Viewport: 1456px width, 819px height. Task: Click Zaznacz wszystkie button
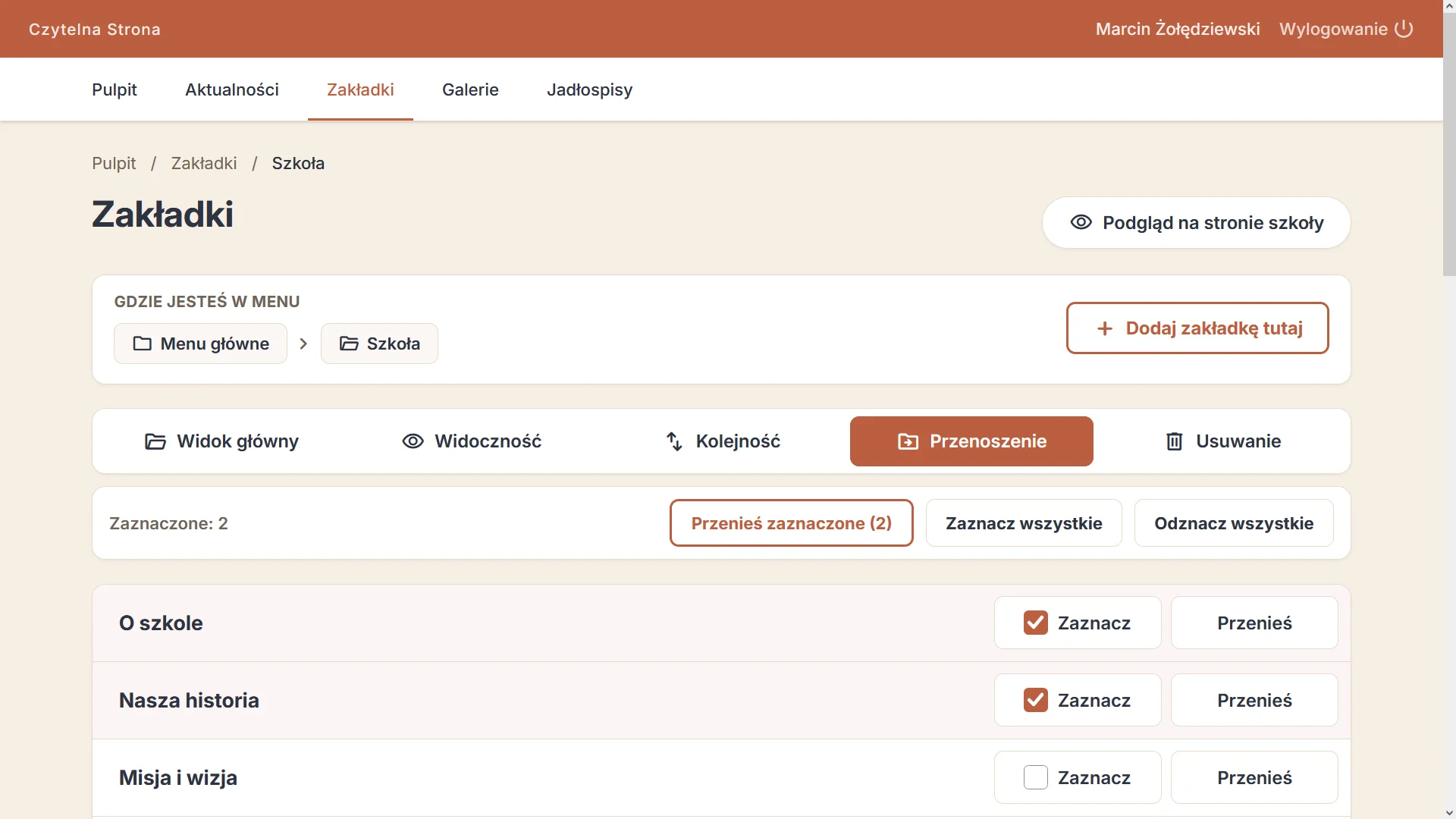(x=1024, y=523)
